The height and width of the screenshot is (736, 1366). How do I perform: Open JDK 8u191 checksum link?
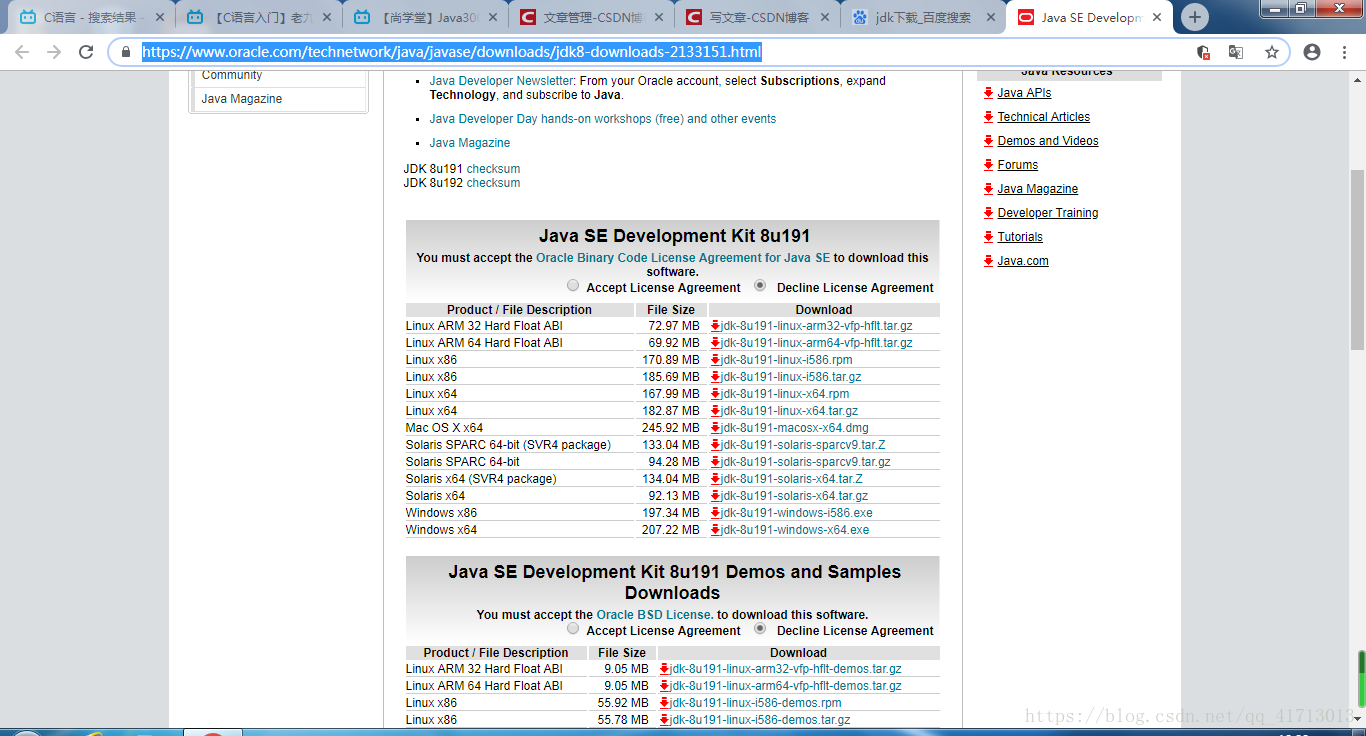click(x=493, y=169)
